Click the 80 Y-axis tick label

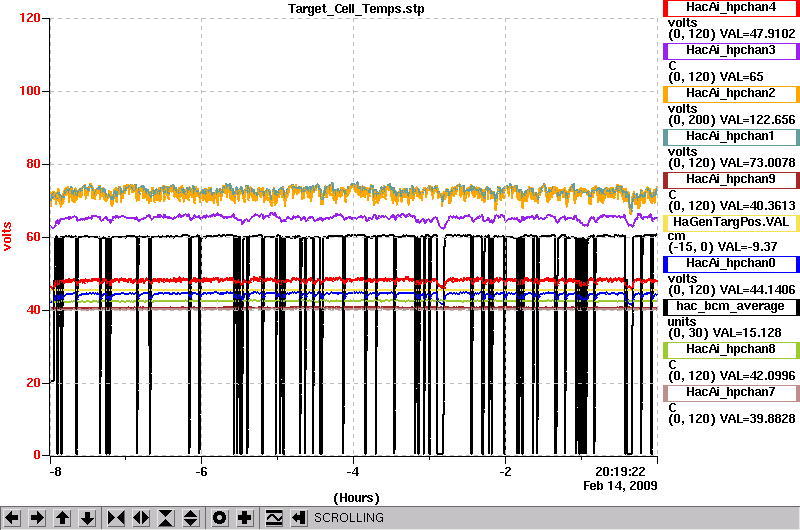click(x=33, y=164)
